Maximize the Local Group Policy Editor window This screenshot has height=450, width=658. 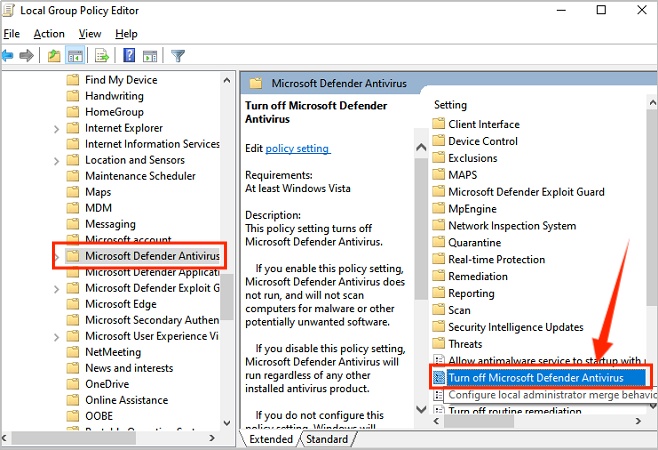(x=601, y=10)
